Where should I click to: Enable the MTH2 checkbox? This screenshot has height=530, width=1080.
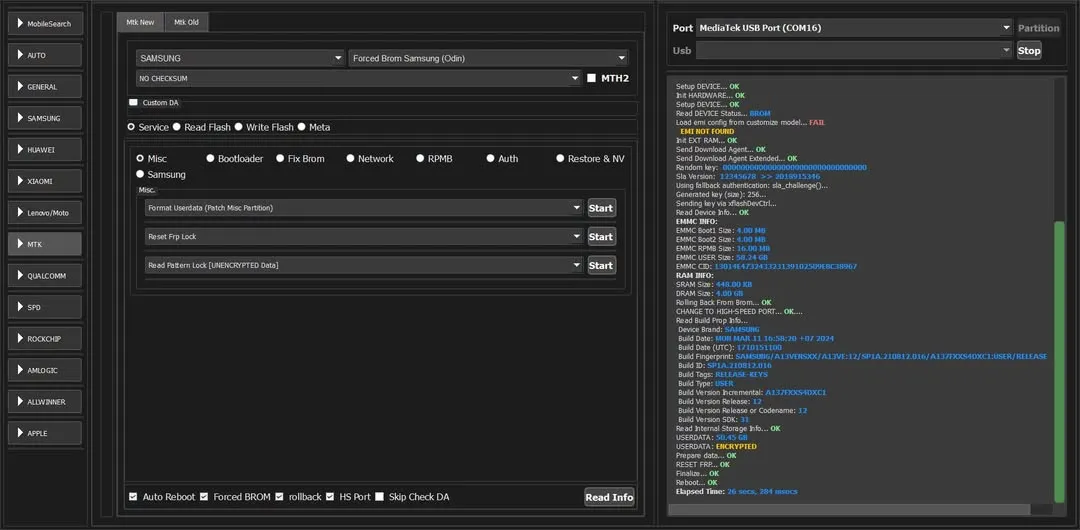[591, 79]
